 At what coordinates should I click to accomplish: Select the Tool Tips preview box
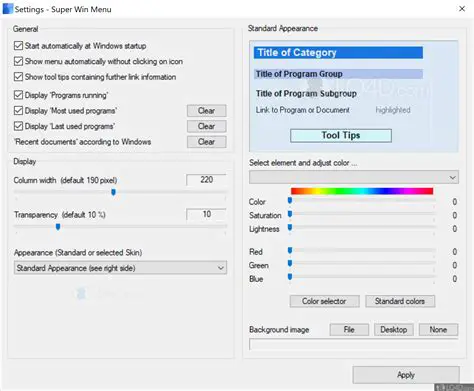pyautogui.click(x=341, y=135)
